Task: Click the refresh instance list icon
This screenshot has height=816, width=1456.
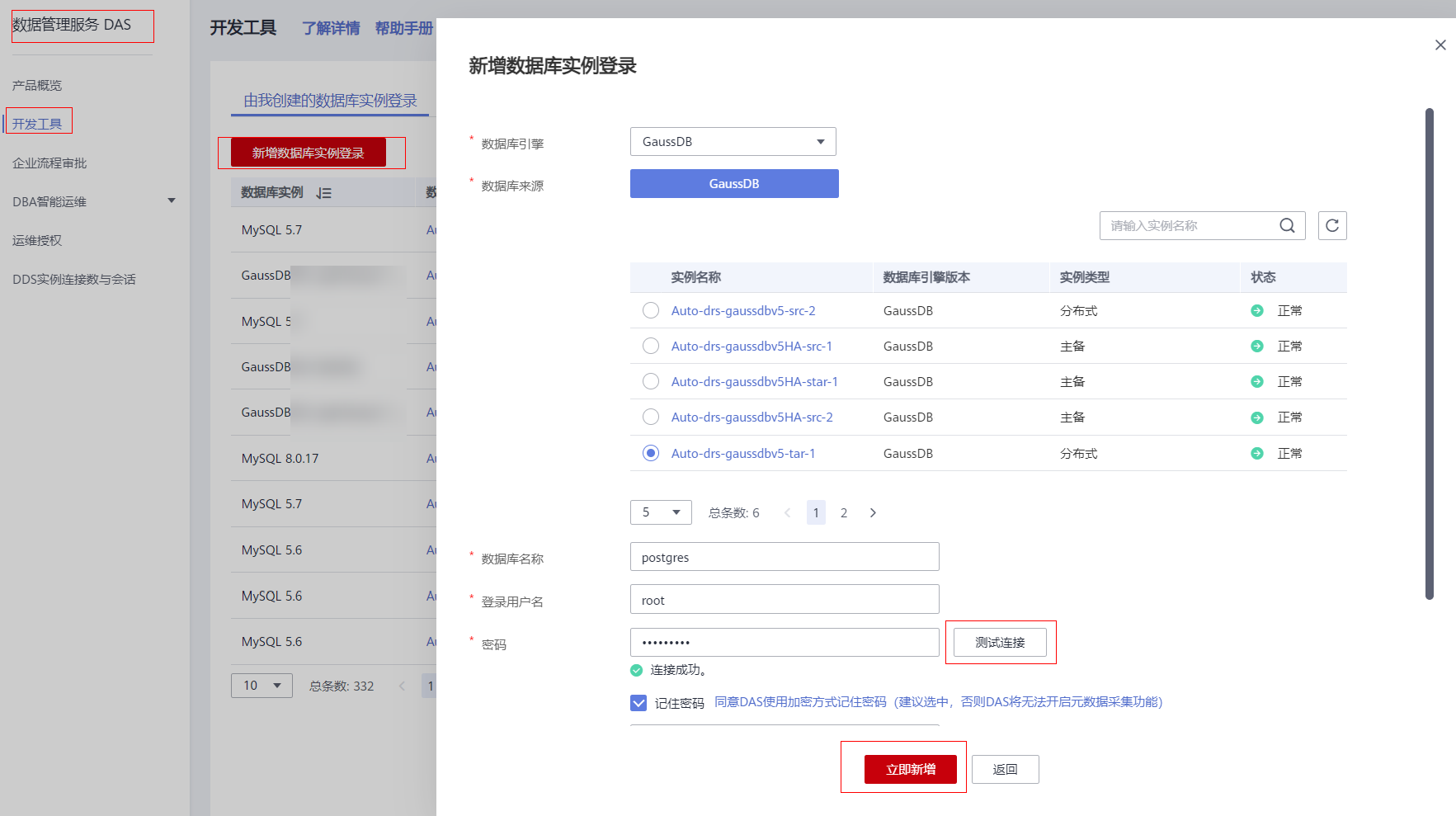Action: click(1331, 225)
